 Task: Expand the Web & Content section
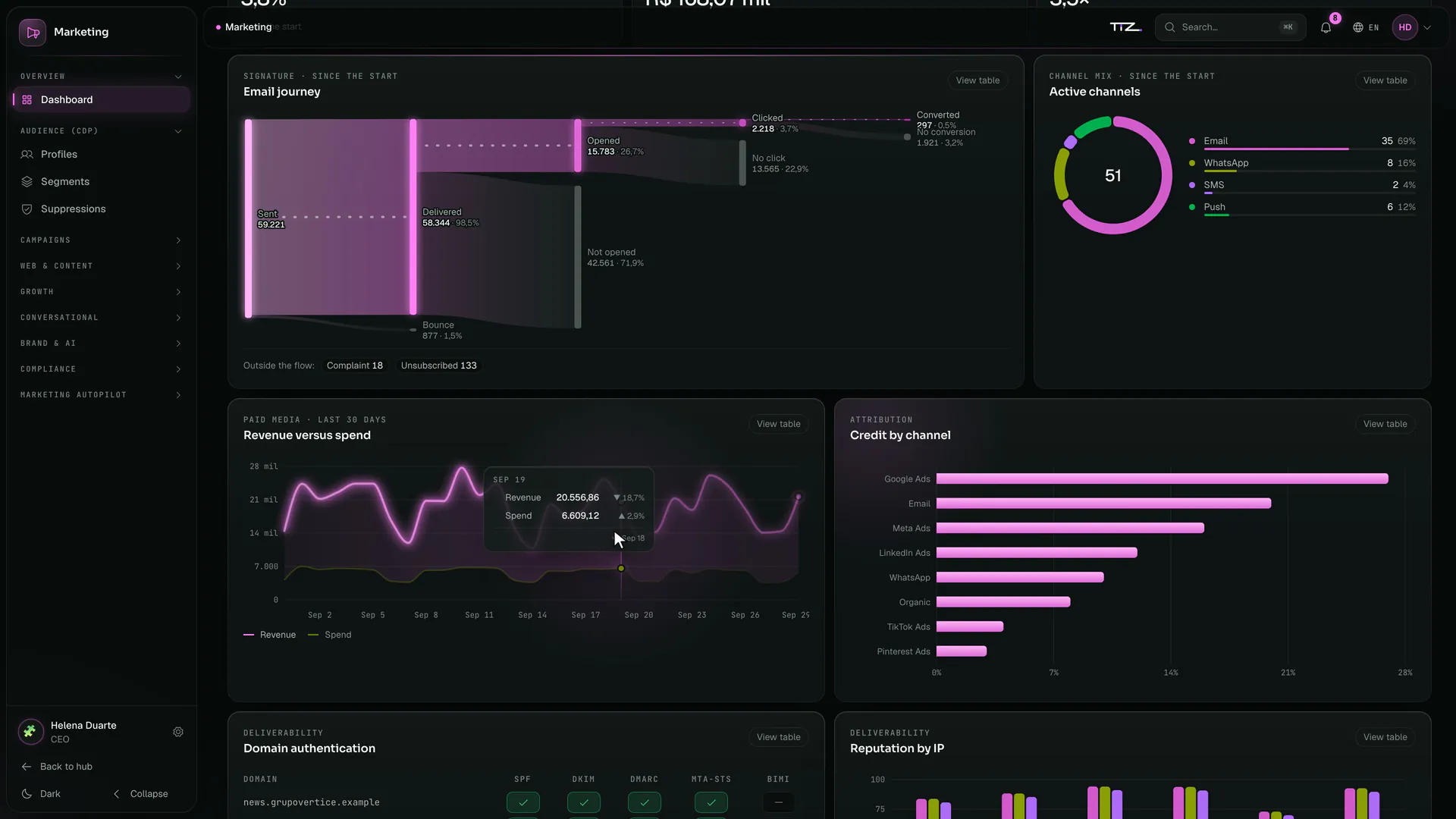pos(102,266)
